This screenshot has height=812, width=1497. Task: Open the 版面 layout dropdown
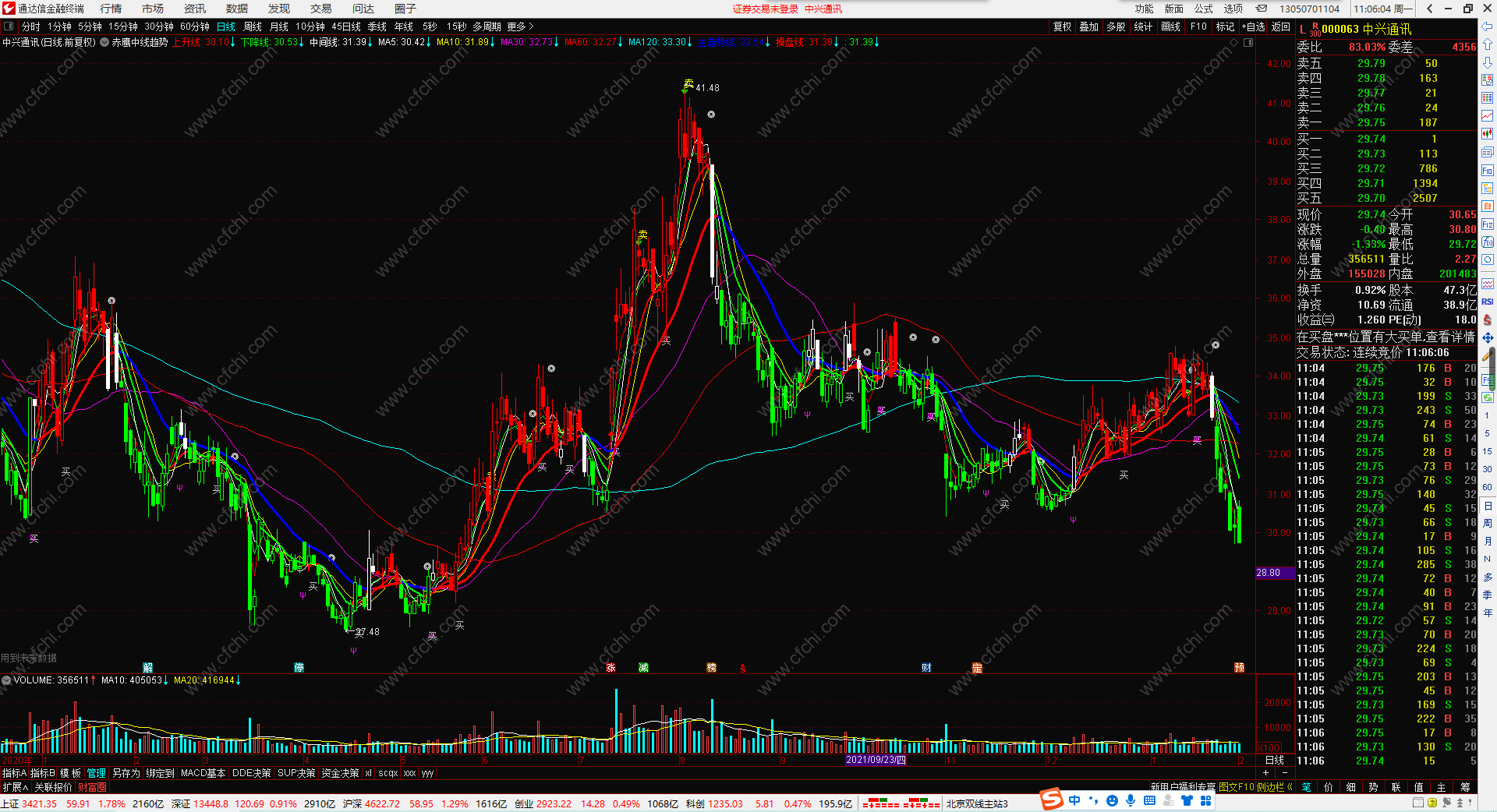coord(1173,9)
